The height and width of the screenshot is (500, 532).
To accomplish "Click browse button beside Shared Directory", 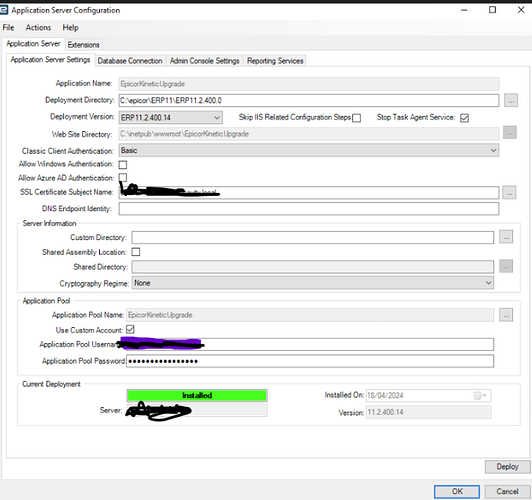I will click(506, 267).
